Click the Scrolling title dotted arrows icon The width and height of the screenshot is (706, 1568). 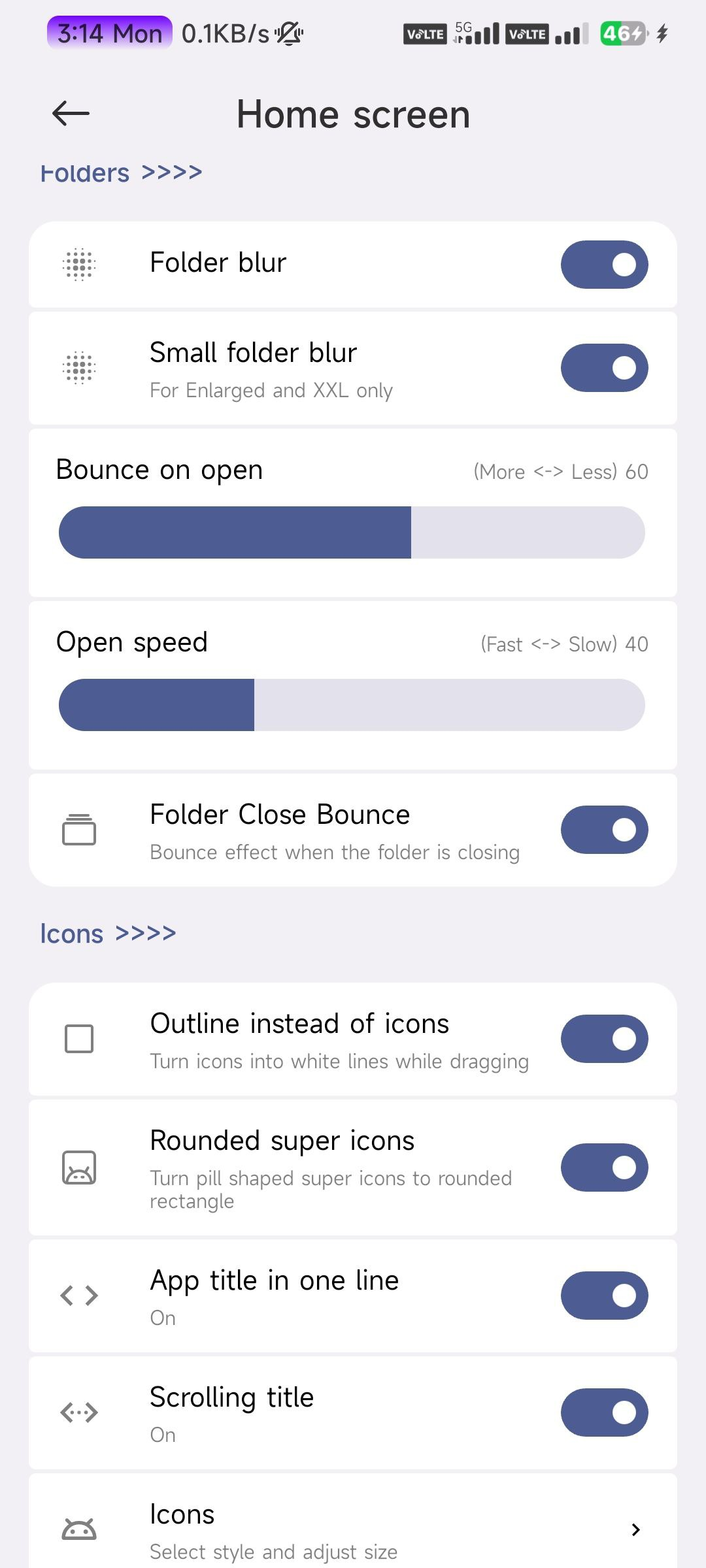click(x=79, y=1413)
